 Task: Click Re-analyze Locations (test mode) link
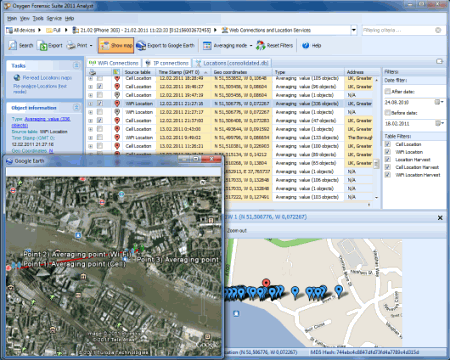click(40, 89)
